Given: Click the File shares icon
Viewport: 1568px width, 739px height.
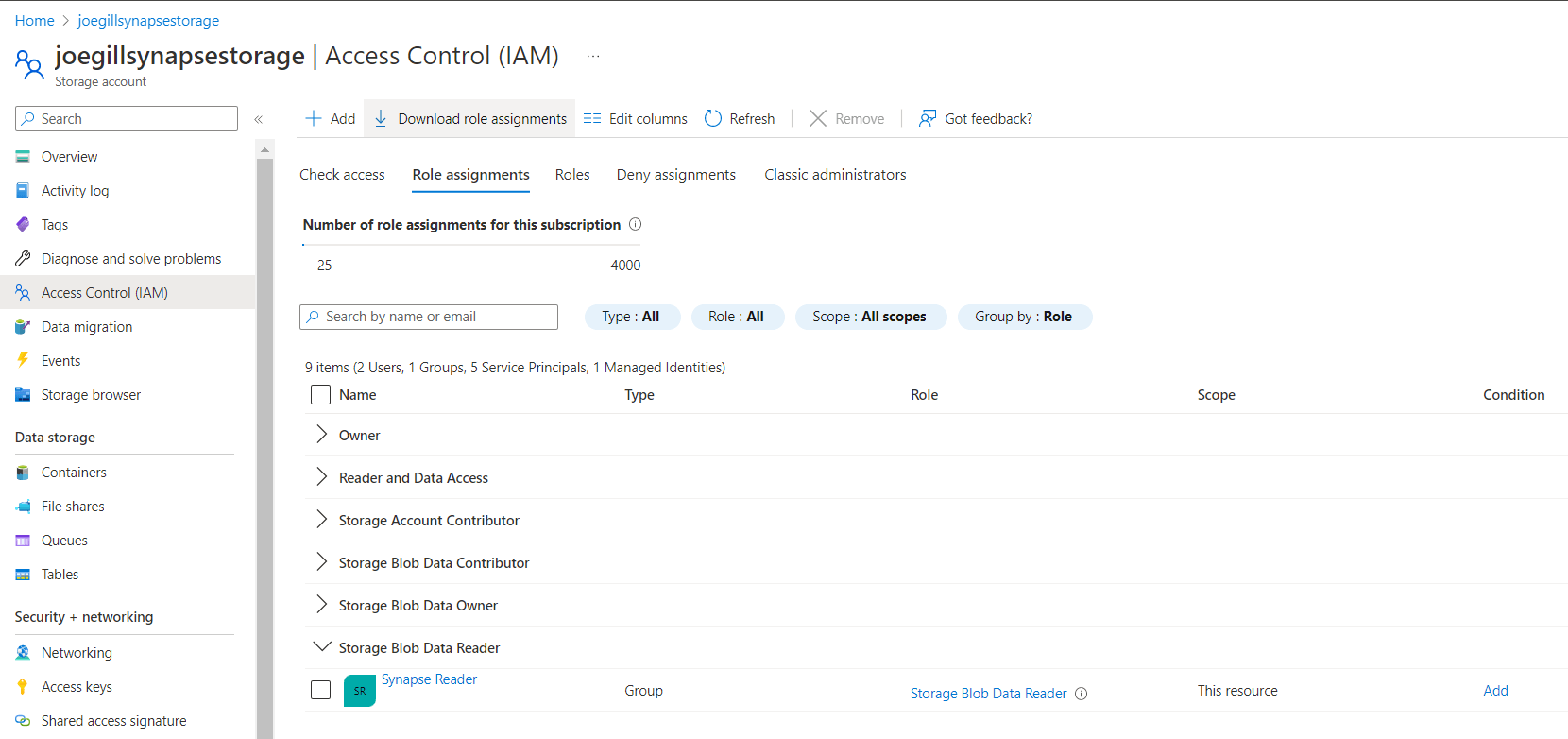Looking at the screenshot, I should point(23,507).
